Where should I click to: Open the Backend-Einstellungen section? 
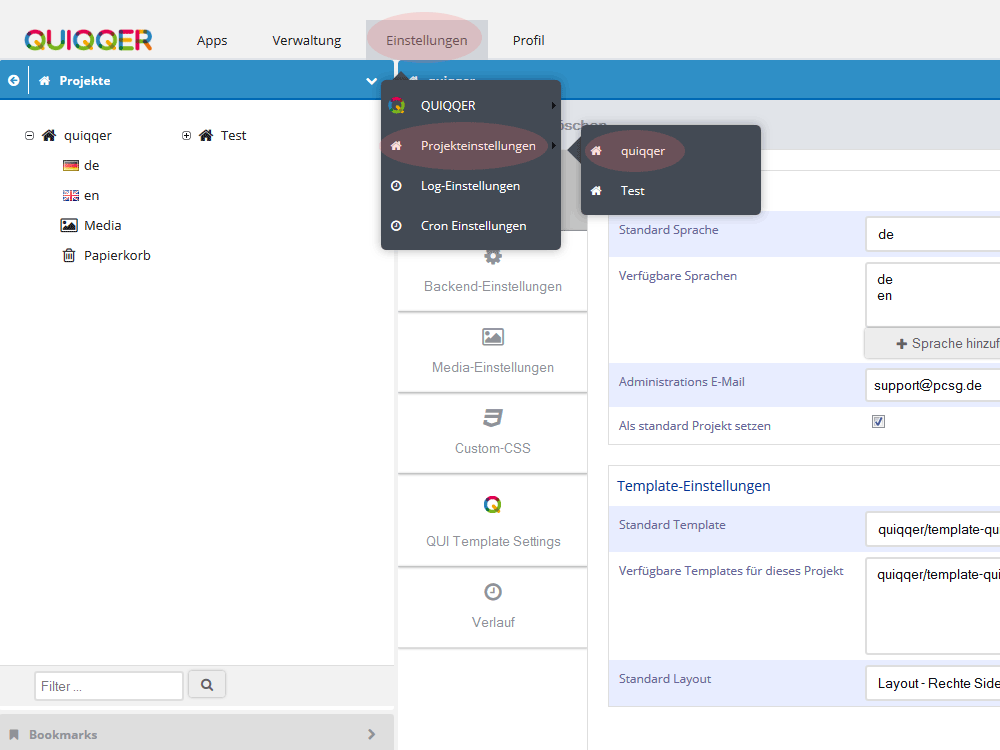coord(492,271)
